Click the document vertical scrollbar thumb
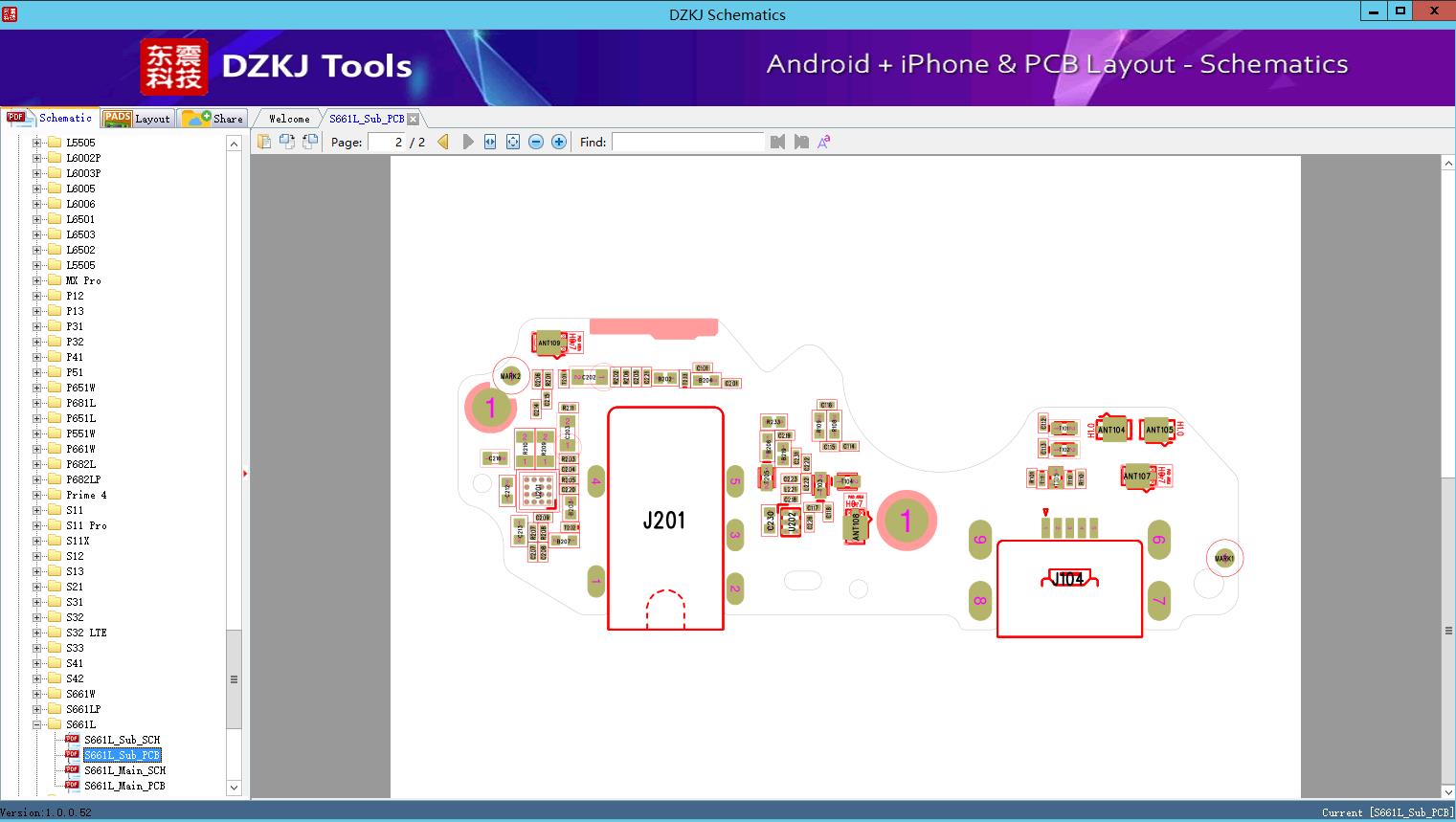The width and height of the screenshot is (1456, 822). tap(1447, 631)
